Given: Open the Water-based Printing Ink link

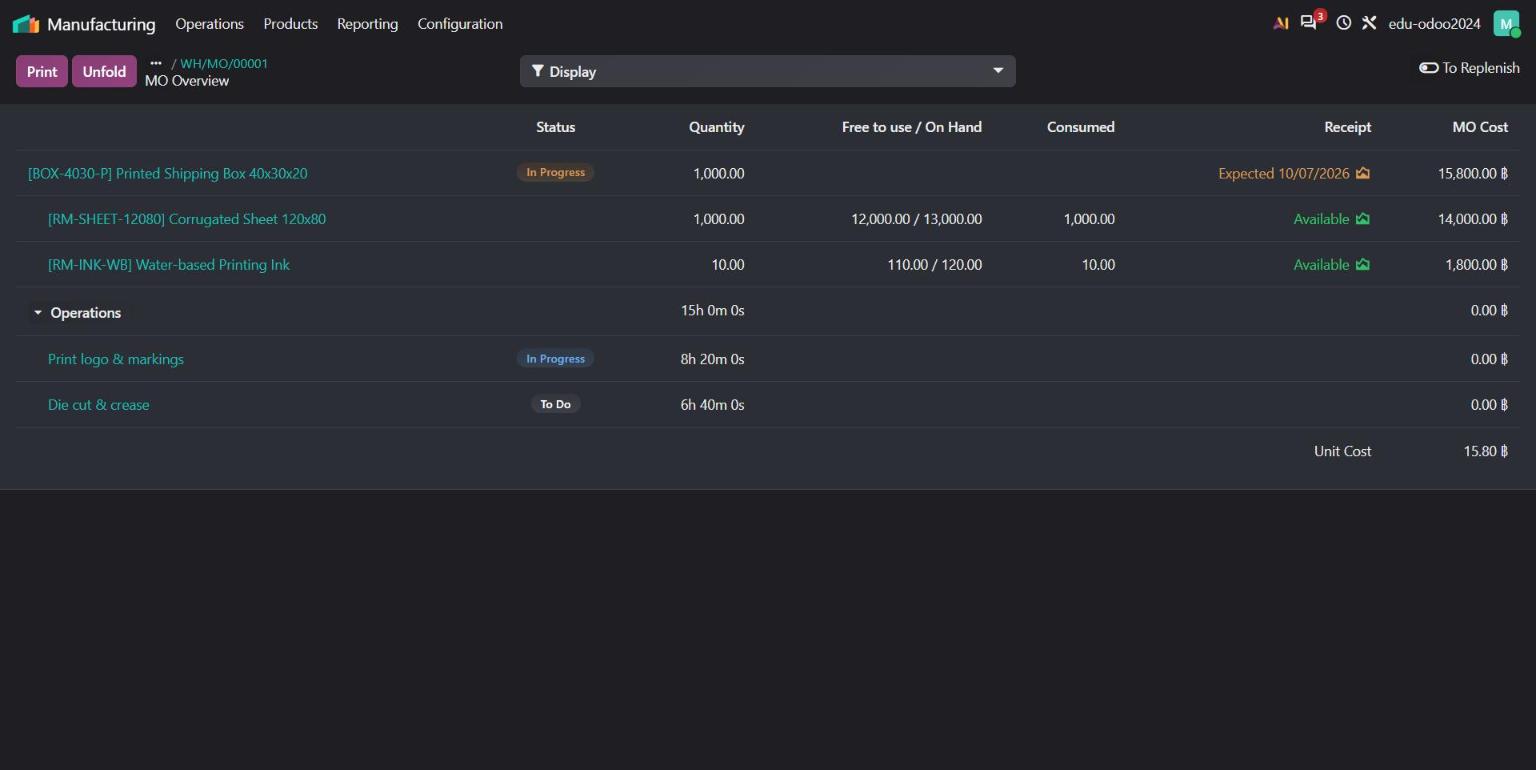Looking at the screenshot, I should [169, 265].
